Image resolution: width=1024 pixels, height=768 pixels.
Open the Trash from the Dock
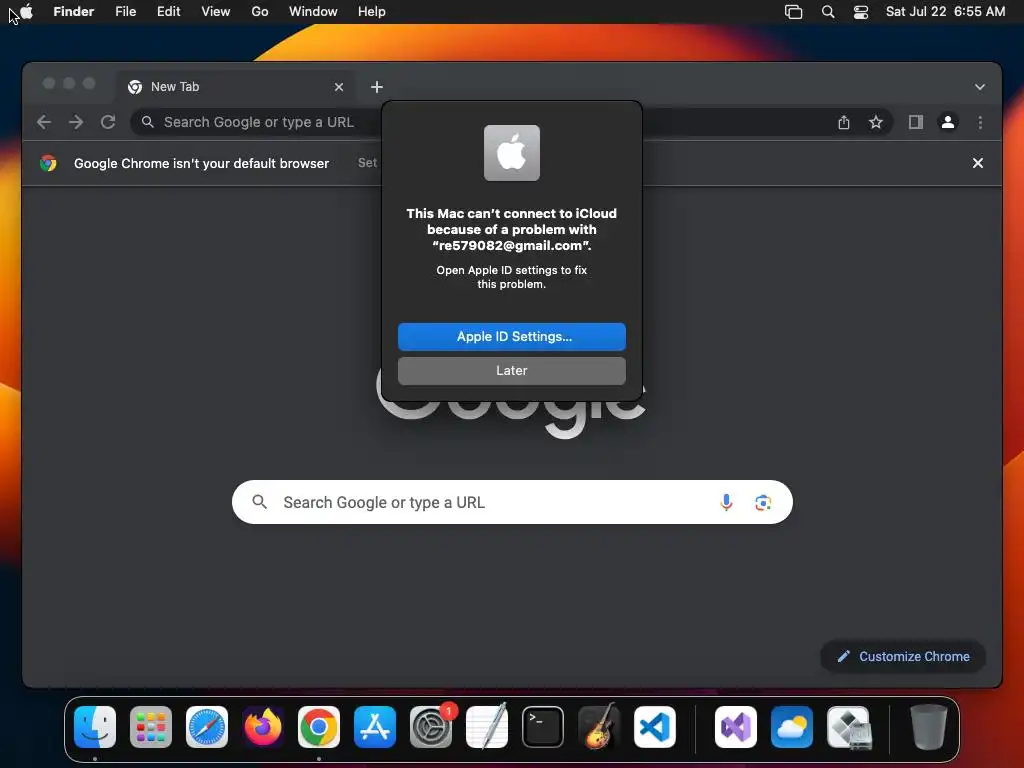click(x=928, y=727)
